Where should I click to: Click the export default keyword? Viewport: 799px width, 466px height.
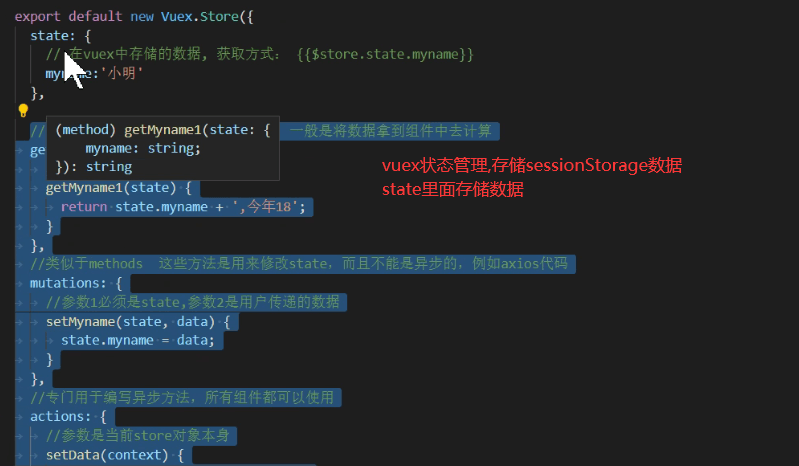(68, 16)
